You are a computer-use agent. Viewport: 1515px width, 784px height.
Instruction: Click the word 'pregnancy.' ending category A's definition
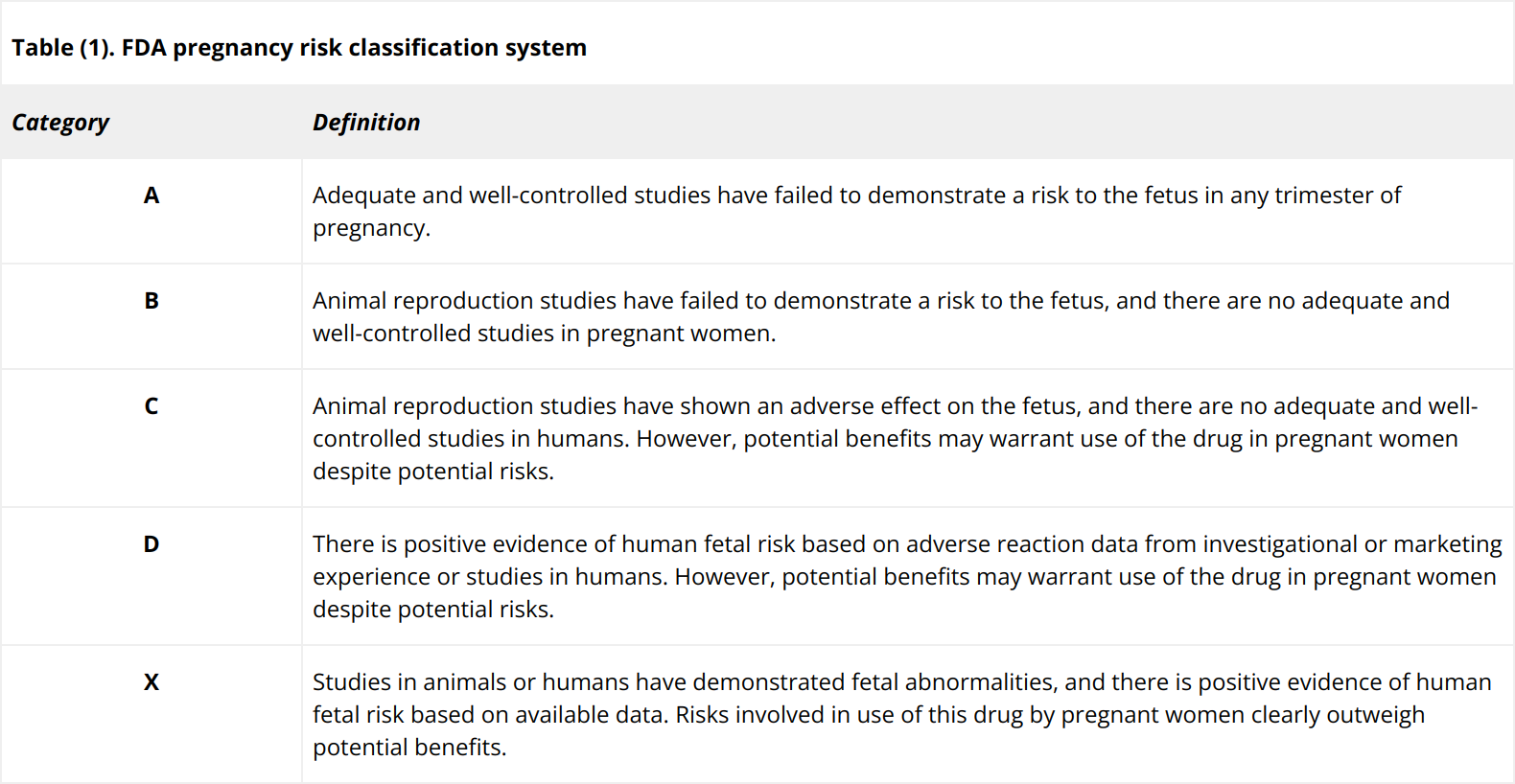point(371,228)
